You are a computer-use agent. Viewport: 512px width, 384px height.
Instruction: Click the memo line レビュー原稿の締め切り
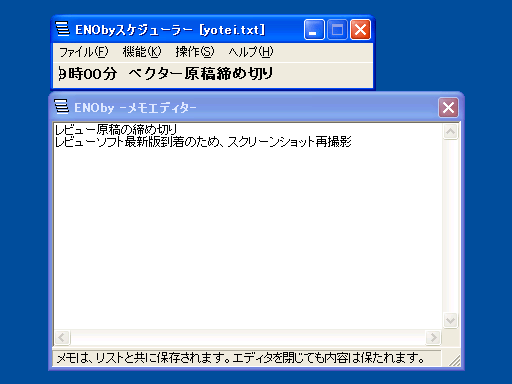(x=116, y=129)
